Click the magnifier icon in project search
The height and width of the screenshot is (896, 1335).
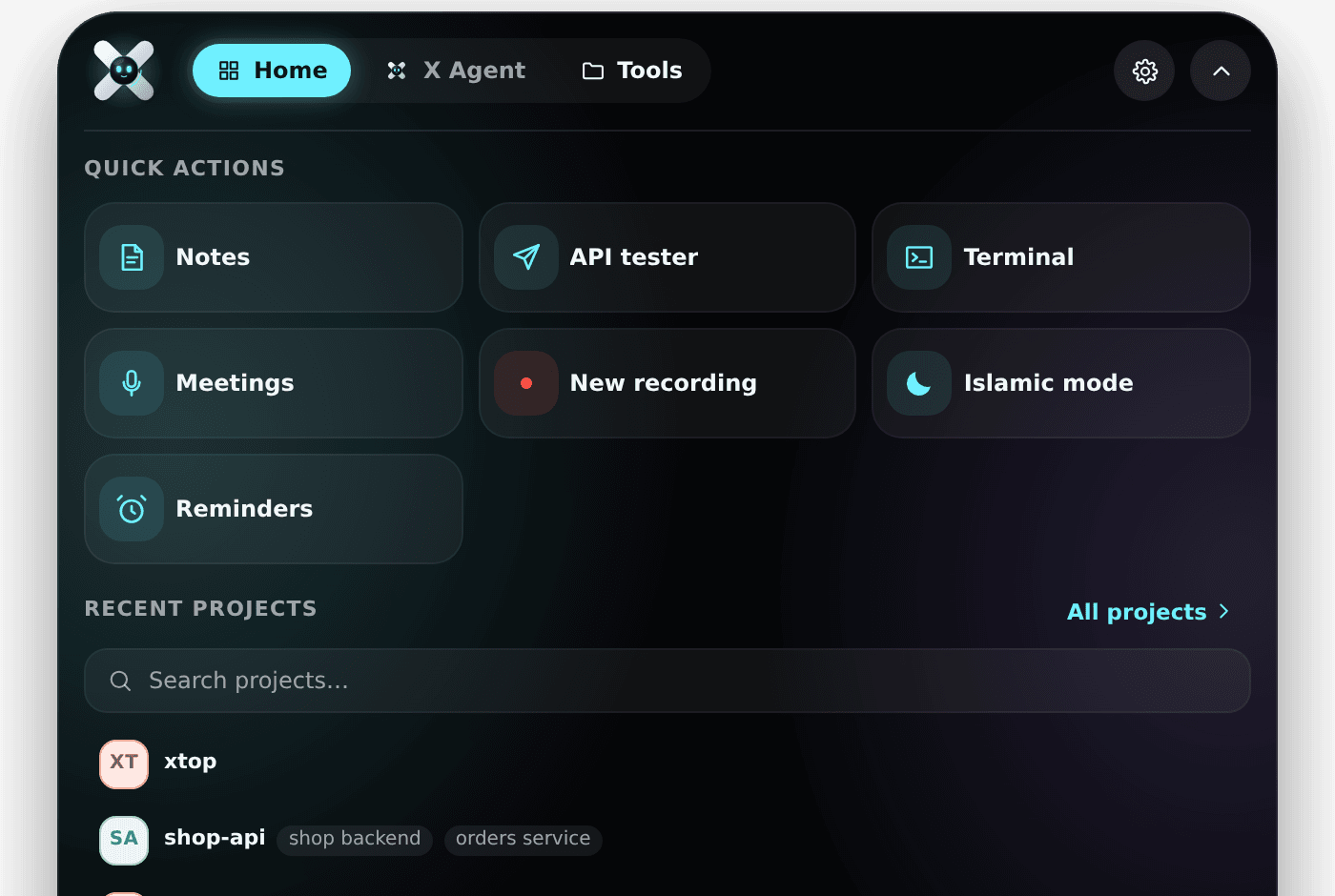pyautogui.click(x=120, y=681)
